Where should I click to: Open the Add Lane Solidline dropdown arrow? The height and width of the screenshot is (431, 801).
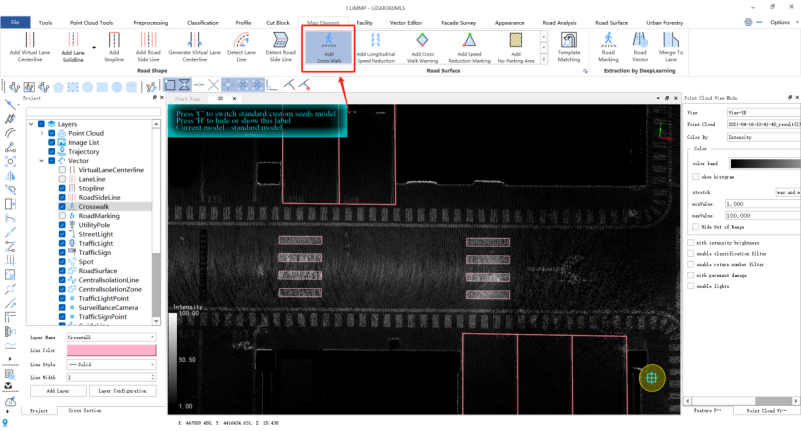point(94,47)
